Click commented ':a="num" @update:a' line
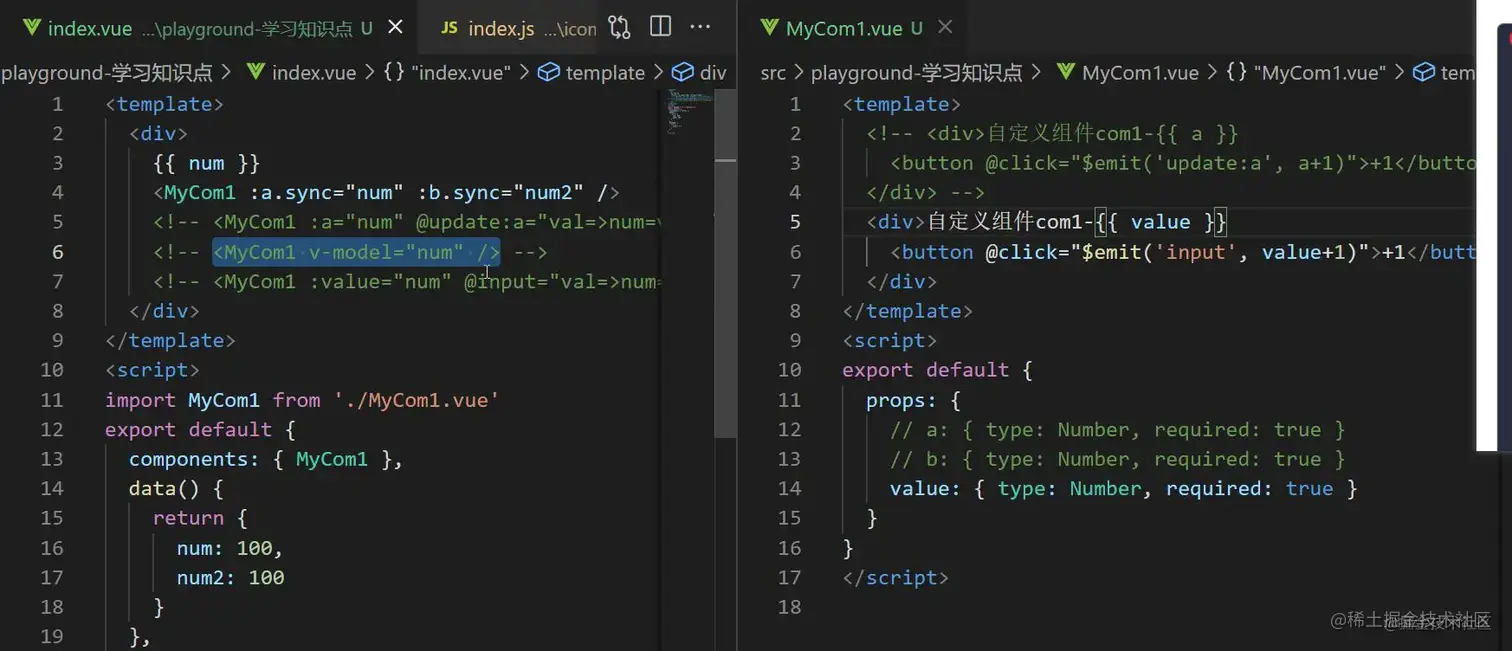This screenshot has height=651, width=1512. point(407,222)
